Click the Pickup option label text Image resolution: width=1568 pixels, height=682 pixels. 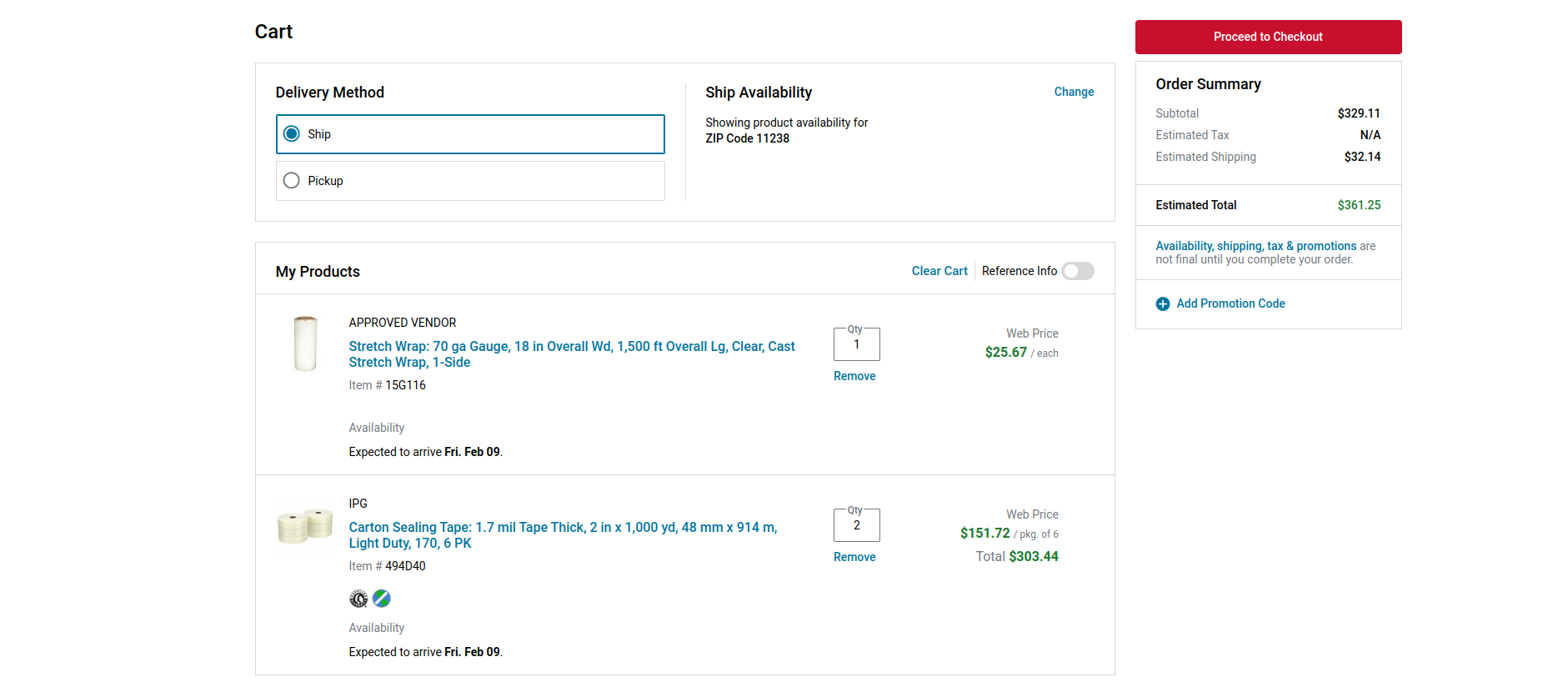325,181
